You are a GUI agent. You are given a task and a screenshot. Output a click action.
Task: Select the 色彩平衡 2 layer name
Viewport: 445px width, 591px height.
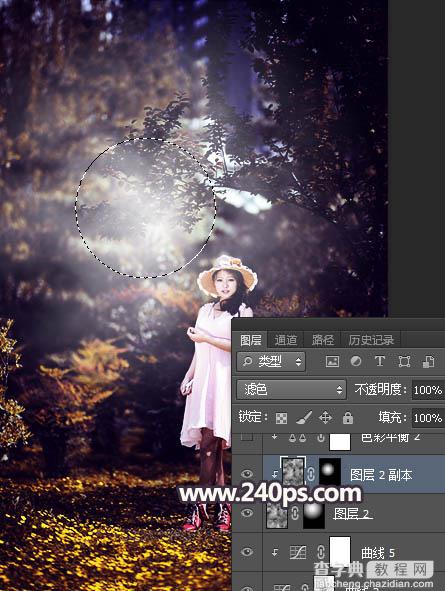click(x=391, y=438)
